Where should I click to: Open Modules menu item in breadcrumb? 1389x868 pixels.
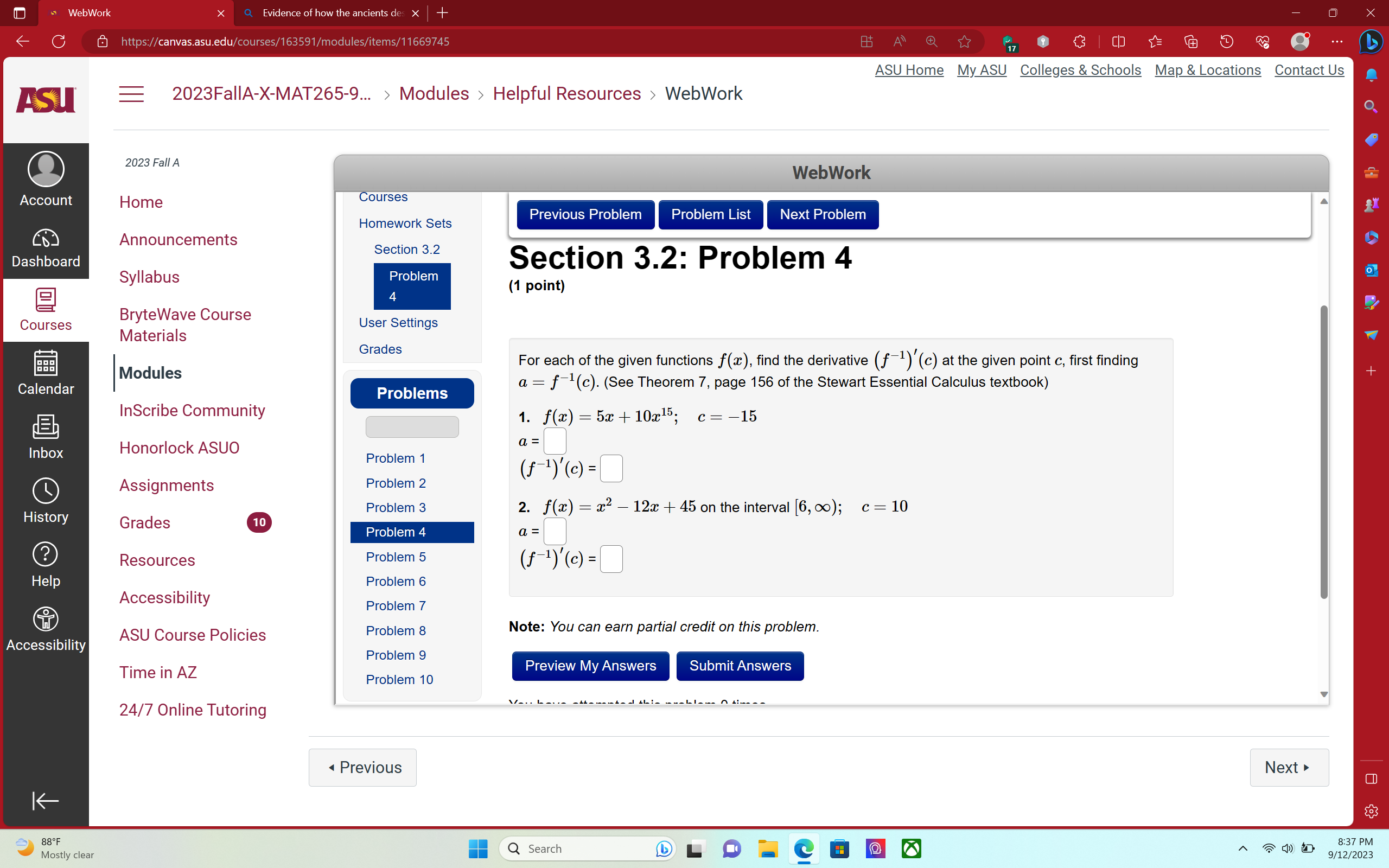(x=434, y=93)
